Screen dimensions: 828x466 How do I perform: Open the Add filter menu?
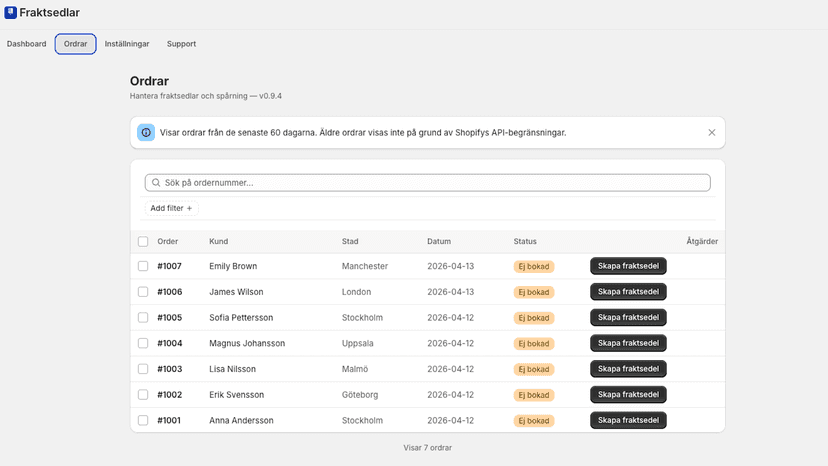click(x=172, y=208)
